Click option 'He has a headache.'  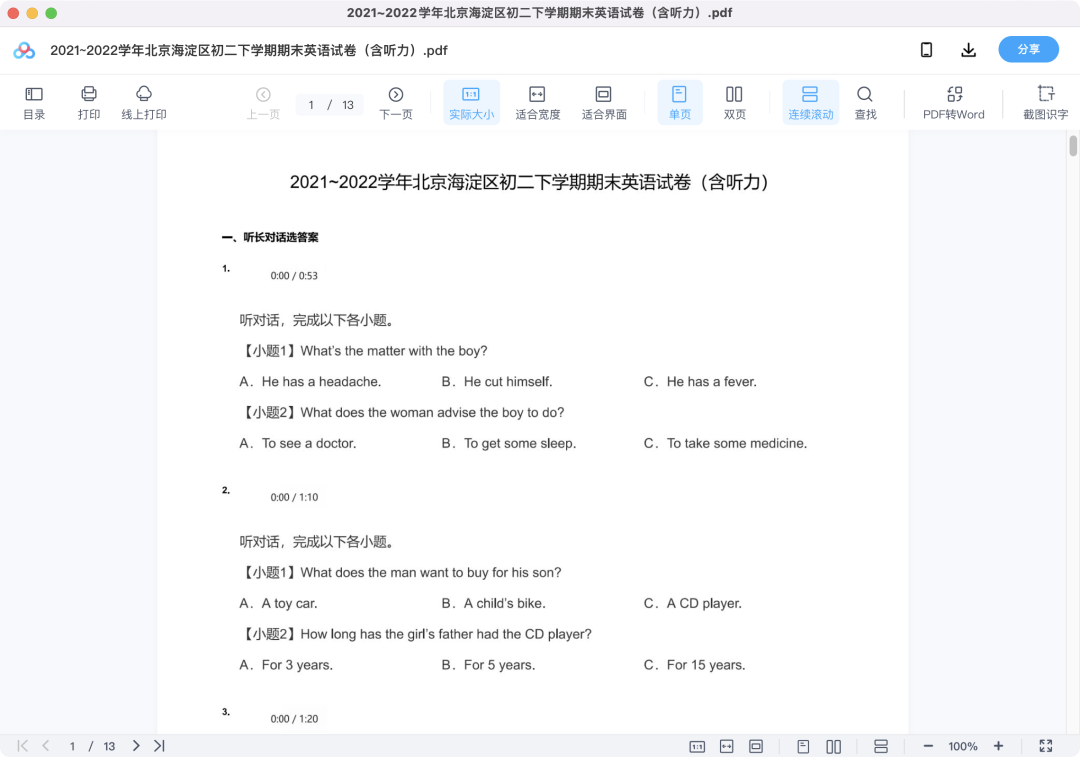[321, 382]
